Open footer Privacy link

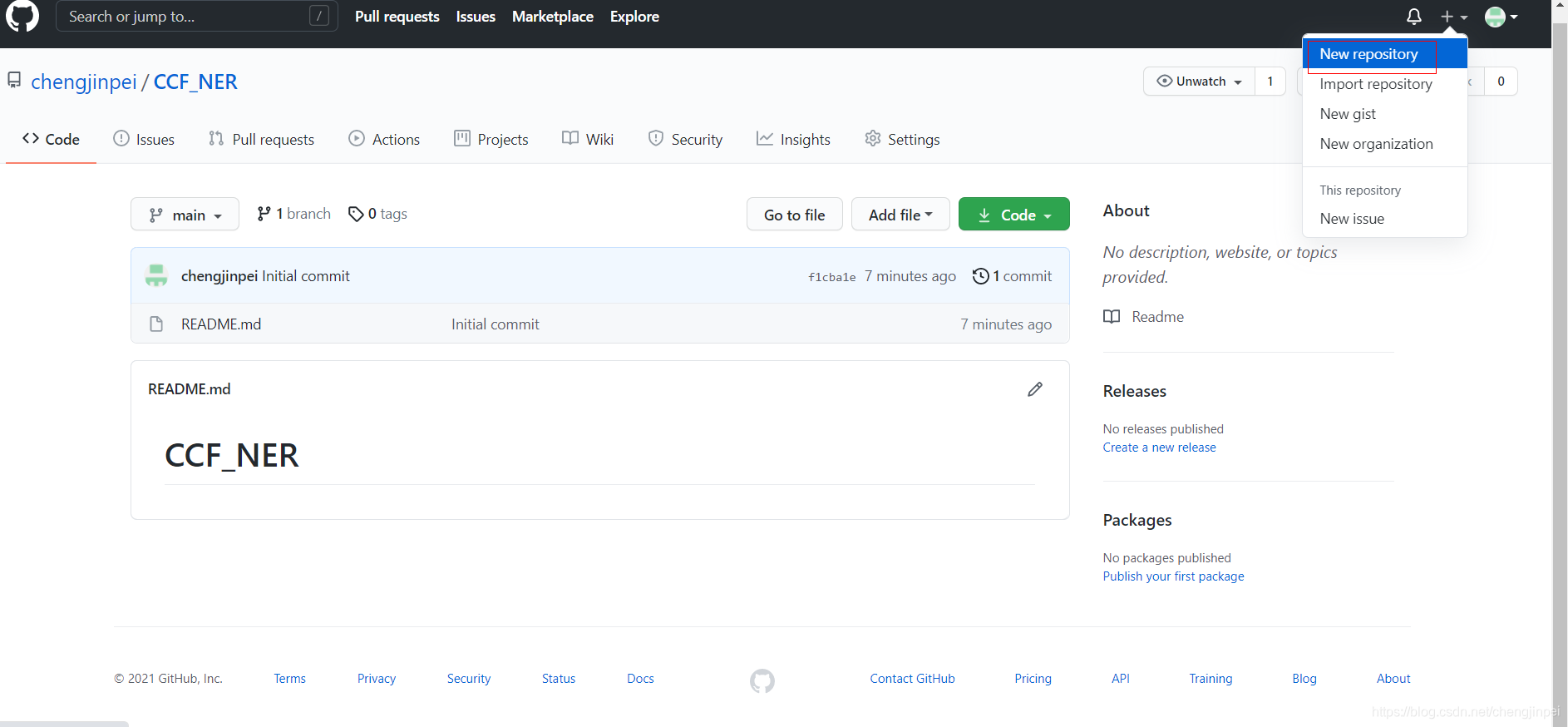click(377, 679)
